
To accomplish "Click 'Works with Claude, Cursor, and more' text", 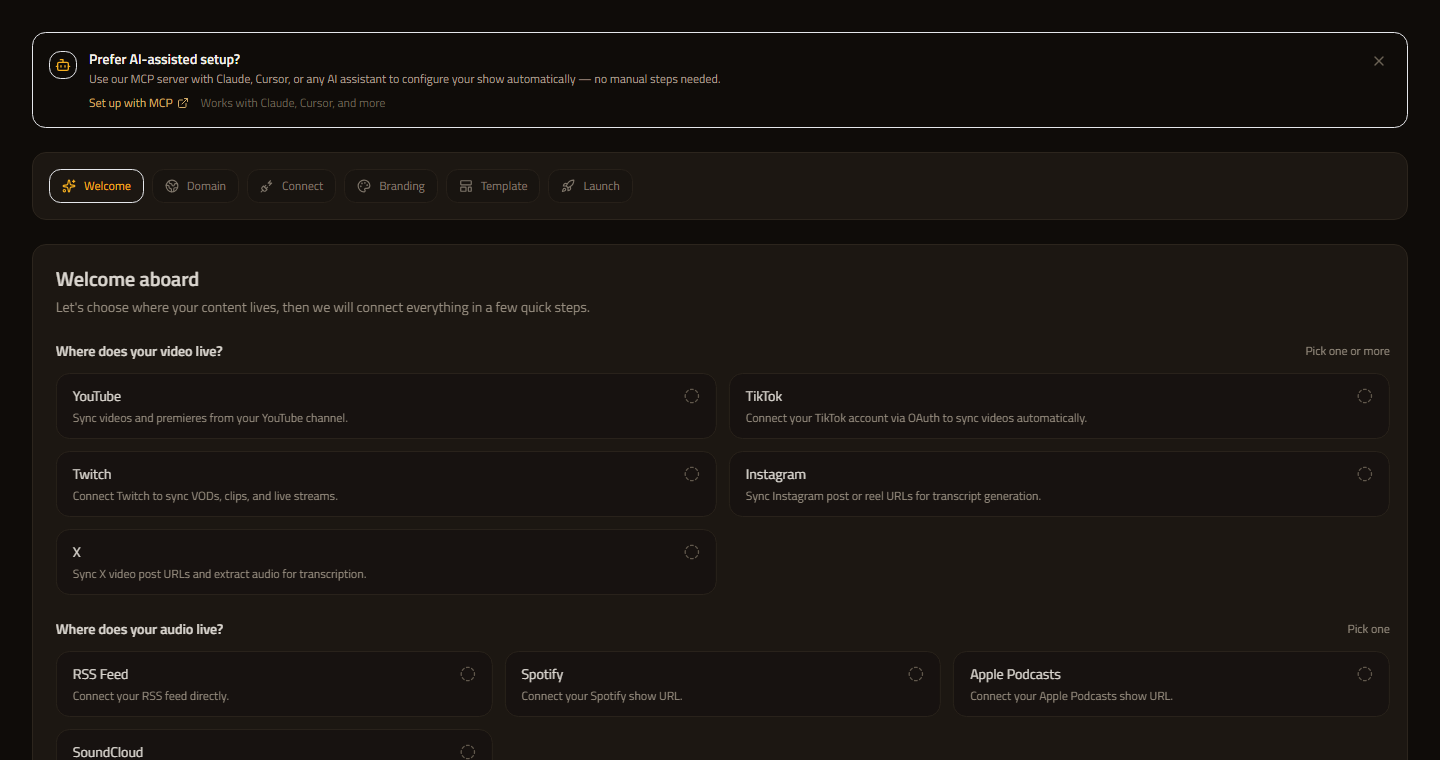I will (292, 103).
